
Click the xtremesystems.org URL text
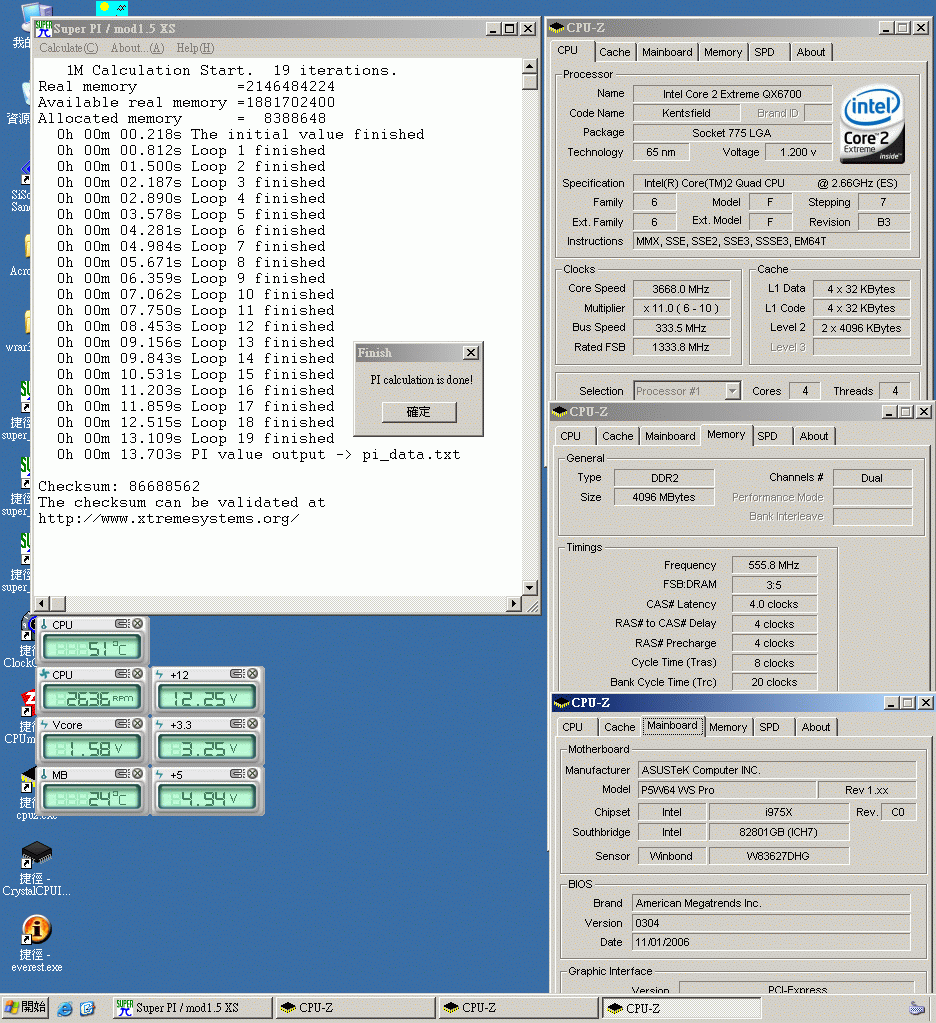pyautogui.click(x=168, y=519)
